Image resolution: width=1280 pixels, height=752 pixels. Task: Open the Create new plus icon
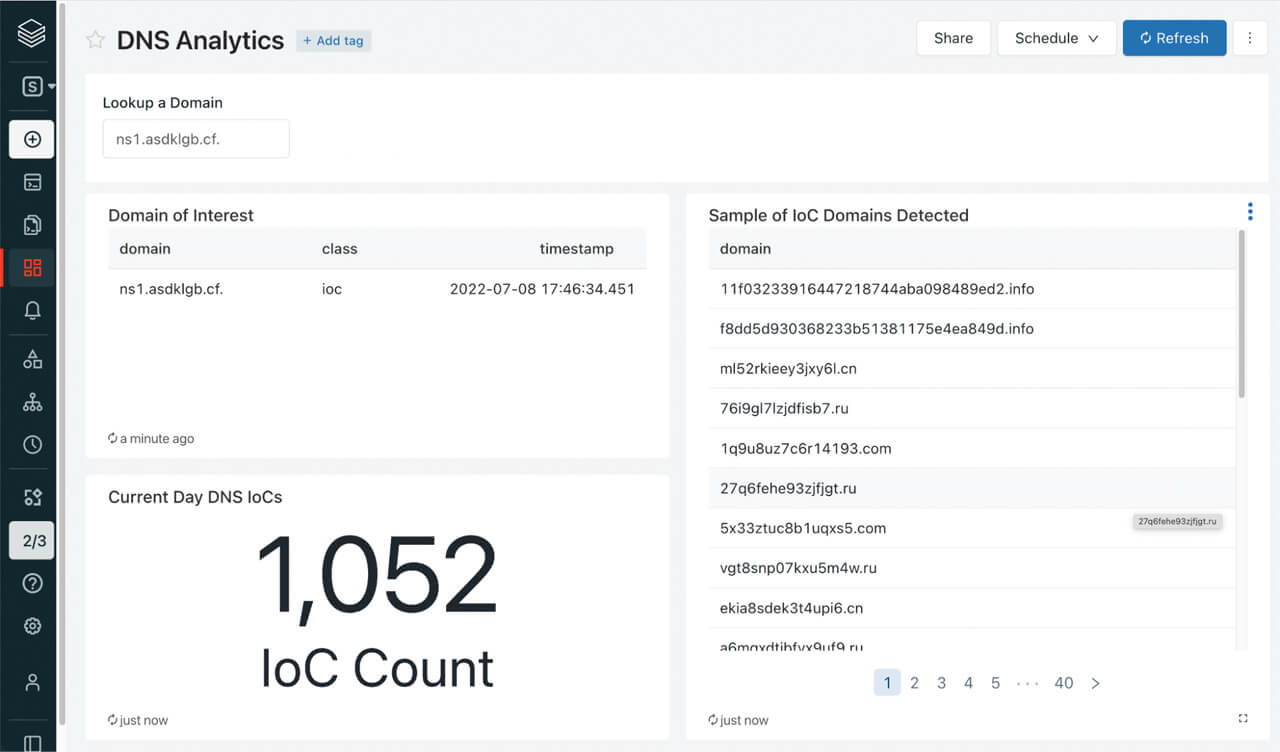[32, 139]
